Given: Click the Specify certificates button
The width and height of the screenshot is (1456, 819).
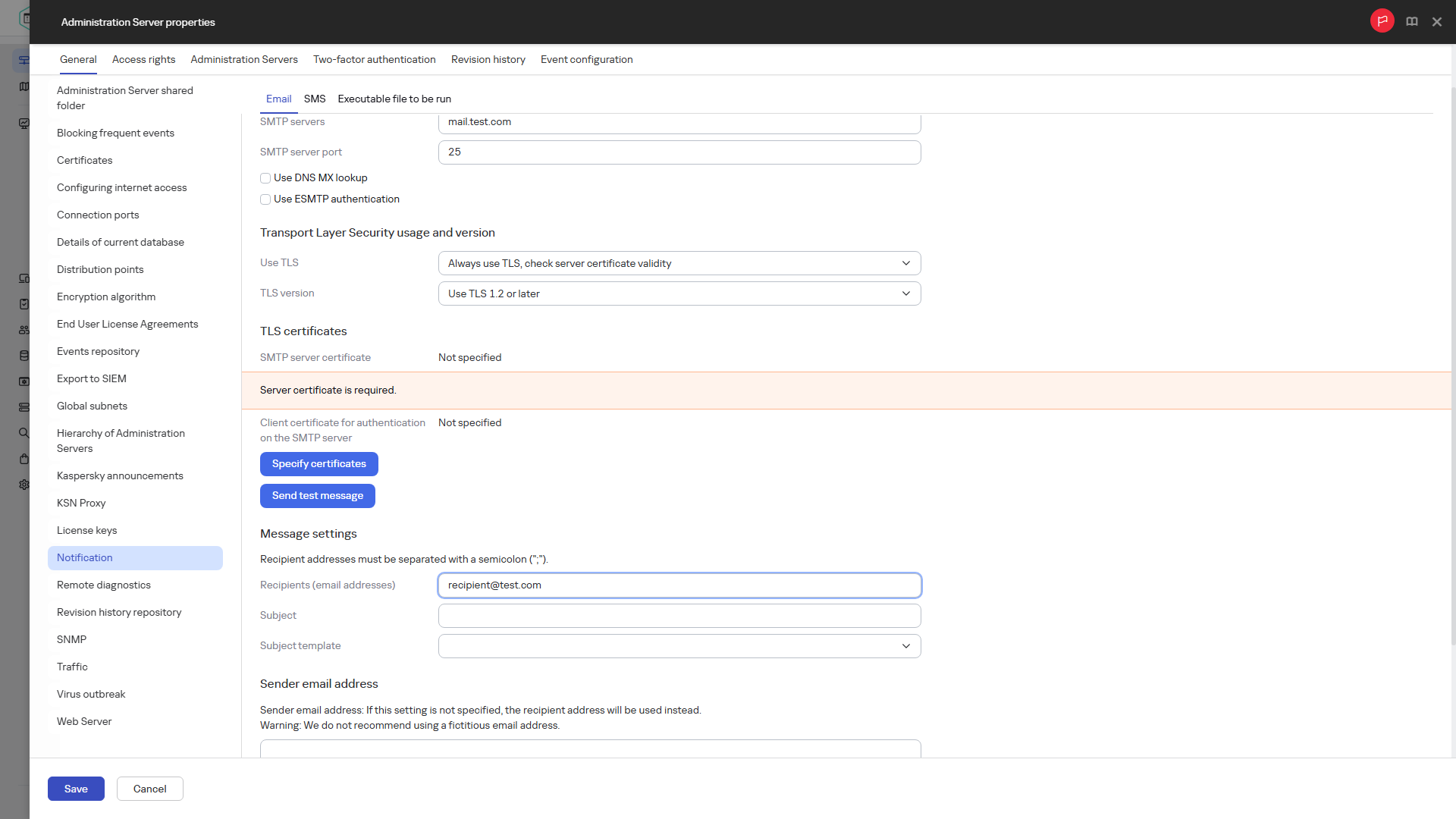Looking at the screenshot, I should 319,464.
